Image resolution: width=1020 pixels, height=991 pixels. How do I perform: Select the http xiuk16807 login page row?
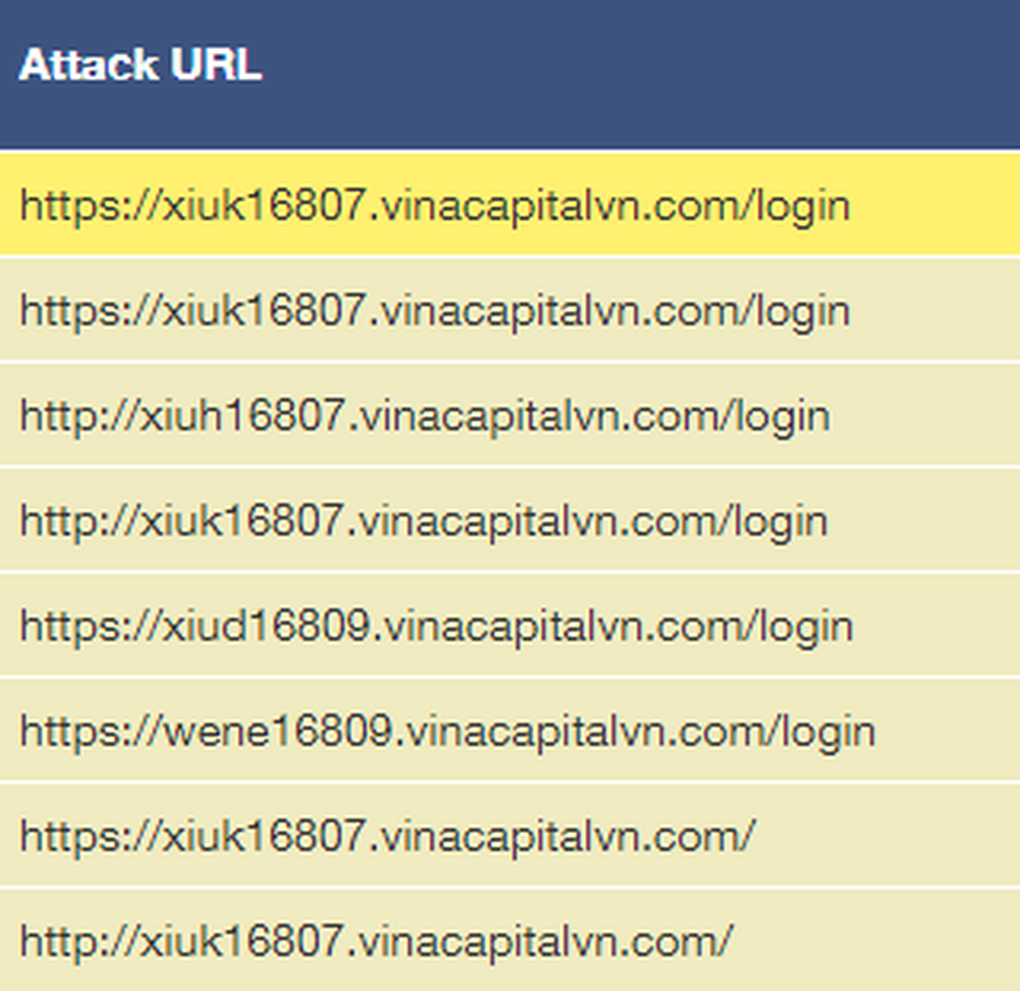510,520
